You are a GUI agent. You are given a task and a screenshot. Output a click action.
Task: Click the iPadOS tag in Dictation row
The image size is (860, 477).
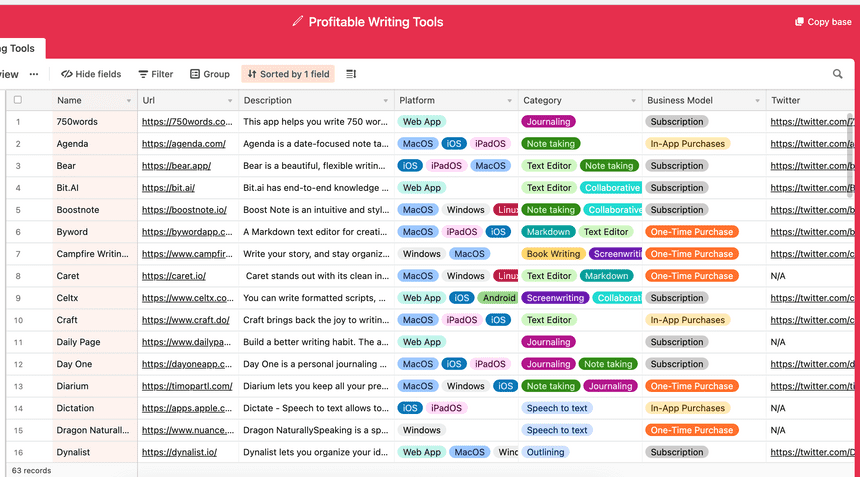[446, 408]
